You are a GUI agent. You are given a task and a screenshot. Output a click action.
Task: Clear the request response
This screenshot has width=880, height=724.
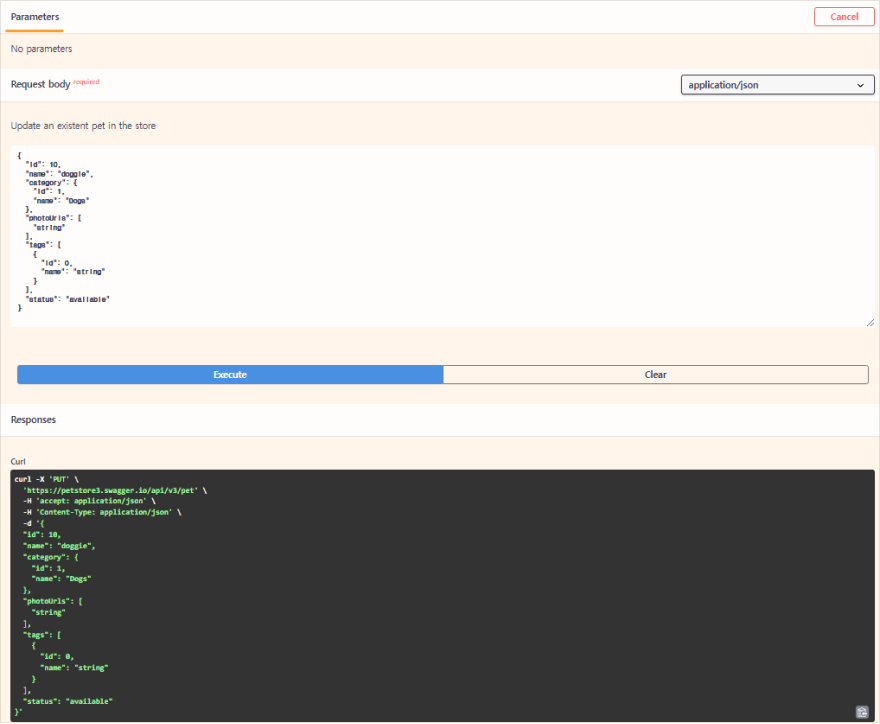coord(655,374)
